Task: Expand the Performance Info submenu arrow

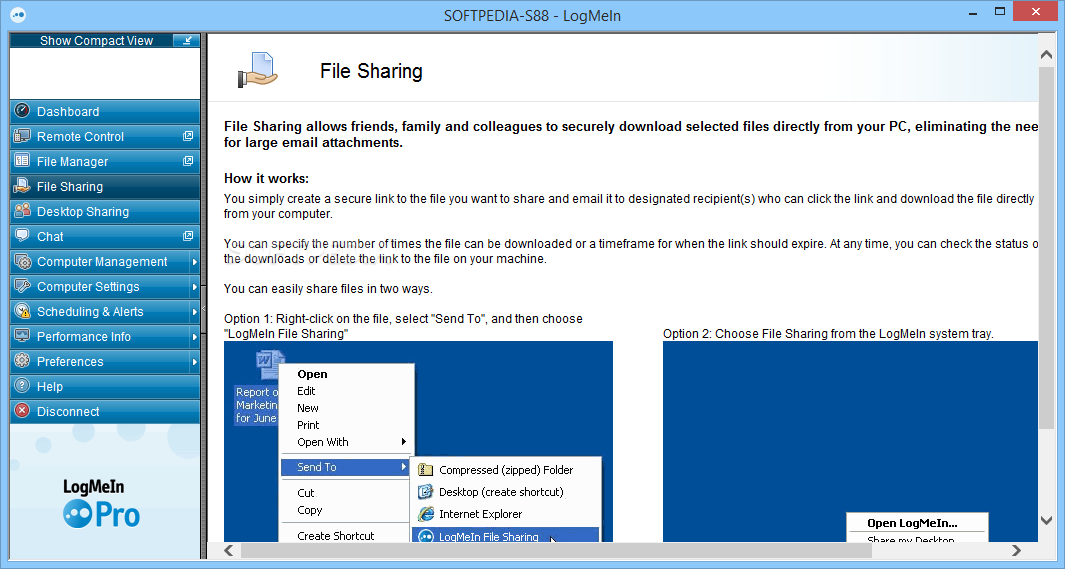Action: (x=194, y=336)
